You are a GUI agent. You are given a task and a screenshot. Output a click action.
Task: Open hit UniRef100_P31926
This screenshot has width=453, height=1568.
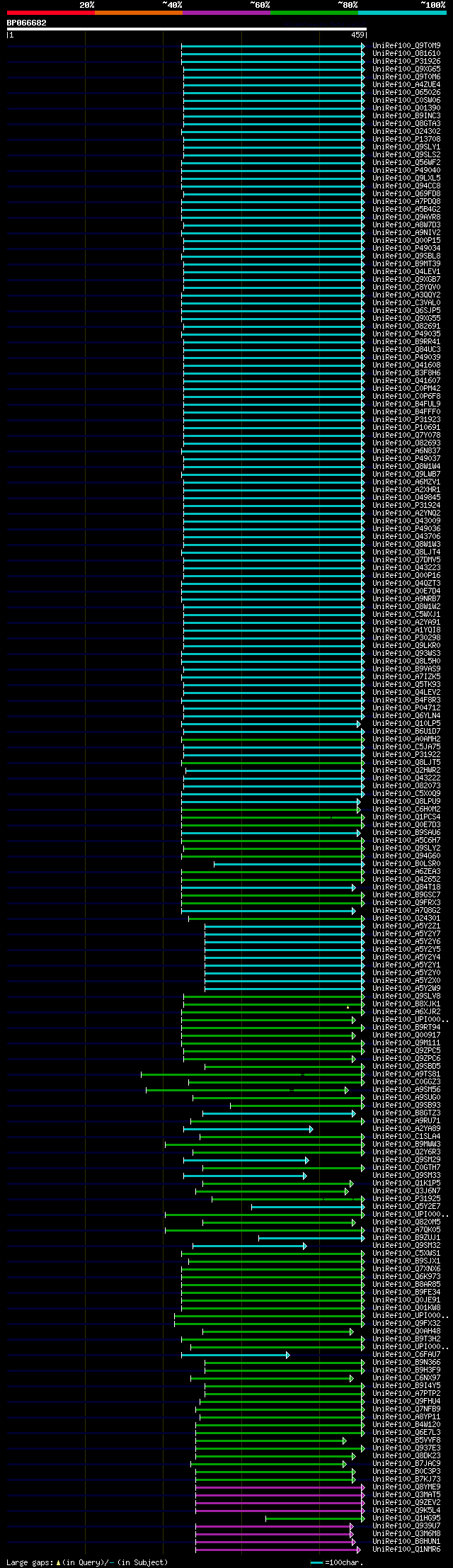406,62
